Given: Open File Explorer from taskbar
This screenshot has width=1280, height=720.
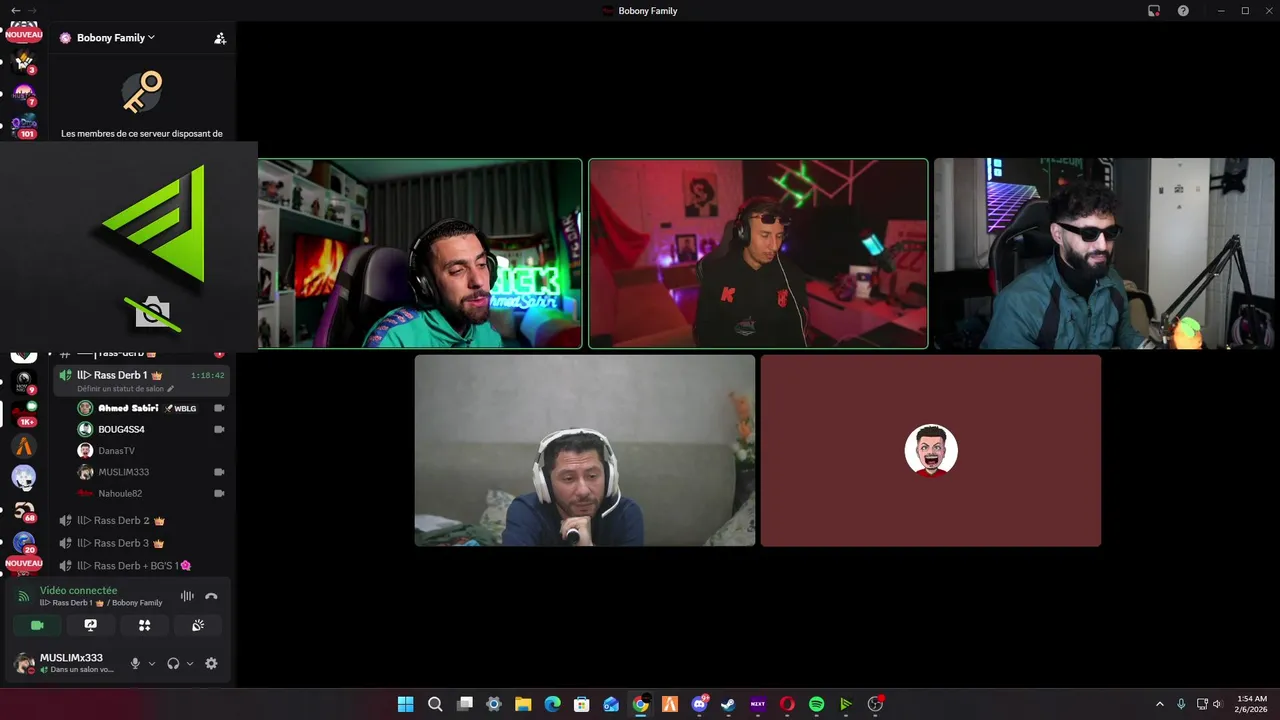Looking at the screenshot, I should point(523,704).
